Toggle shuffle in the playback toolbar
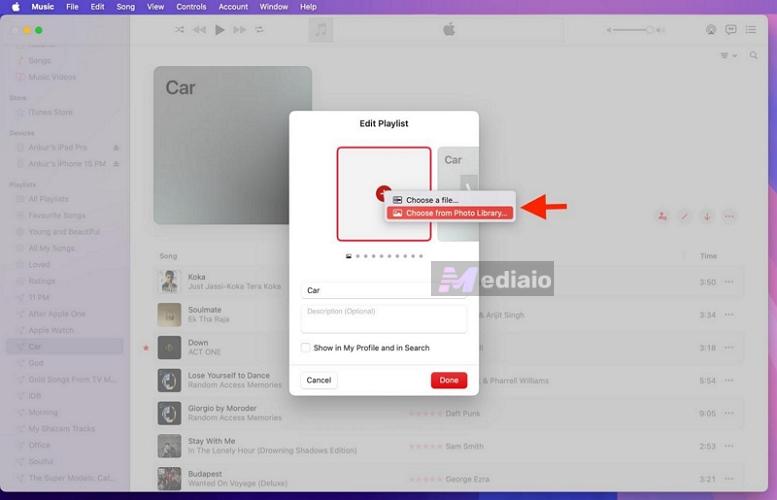Screen dimensions: 777x500 tap(179, 30)
